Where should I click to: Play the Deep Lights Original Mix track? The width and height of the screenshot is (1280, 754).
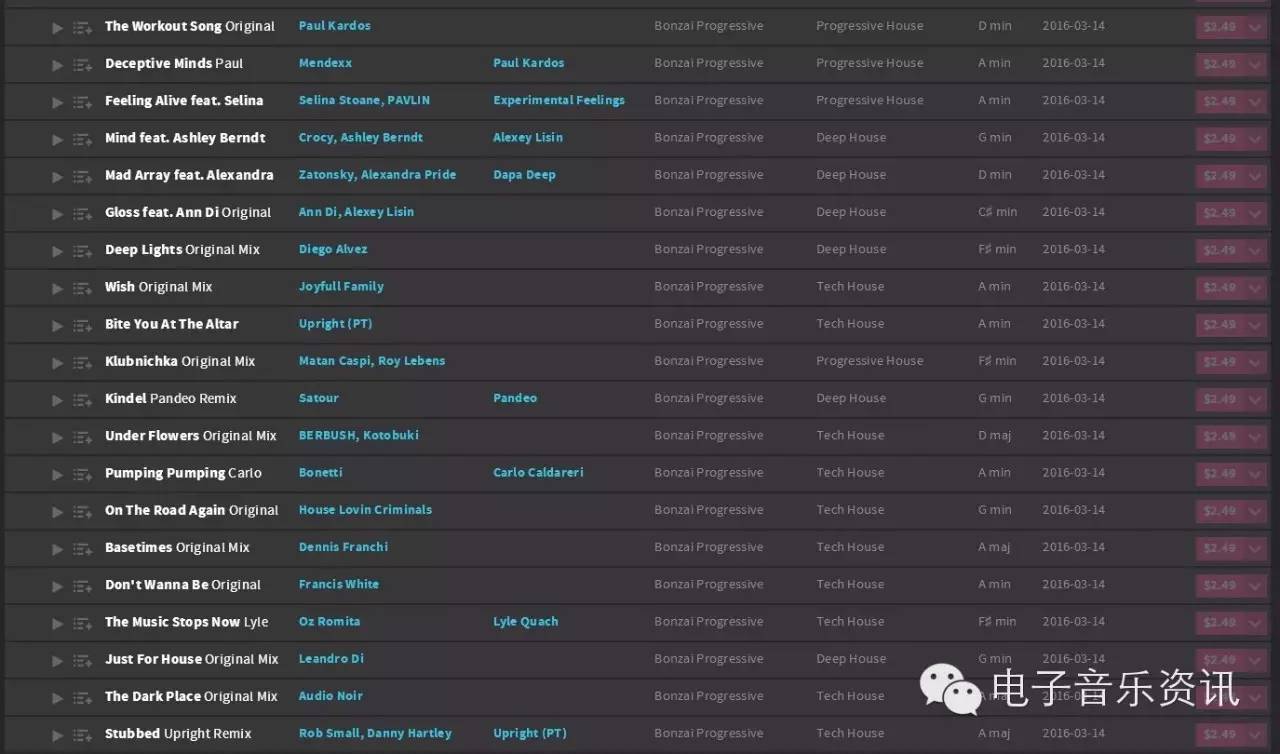(57, 251)
